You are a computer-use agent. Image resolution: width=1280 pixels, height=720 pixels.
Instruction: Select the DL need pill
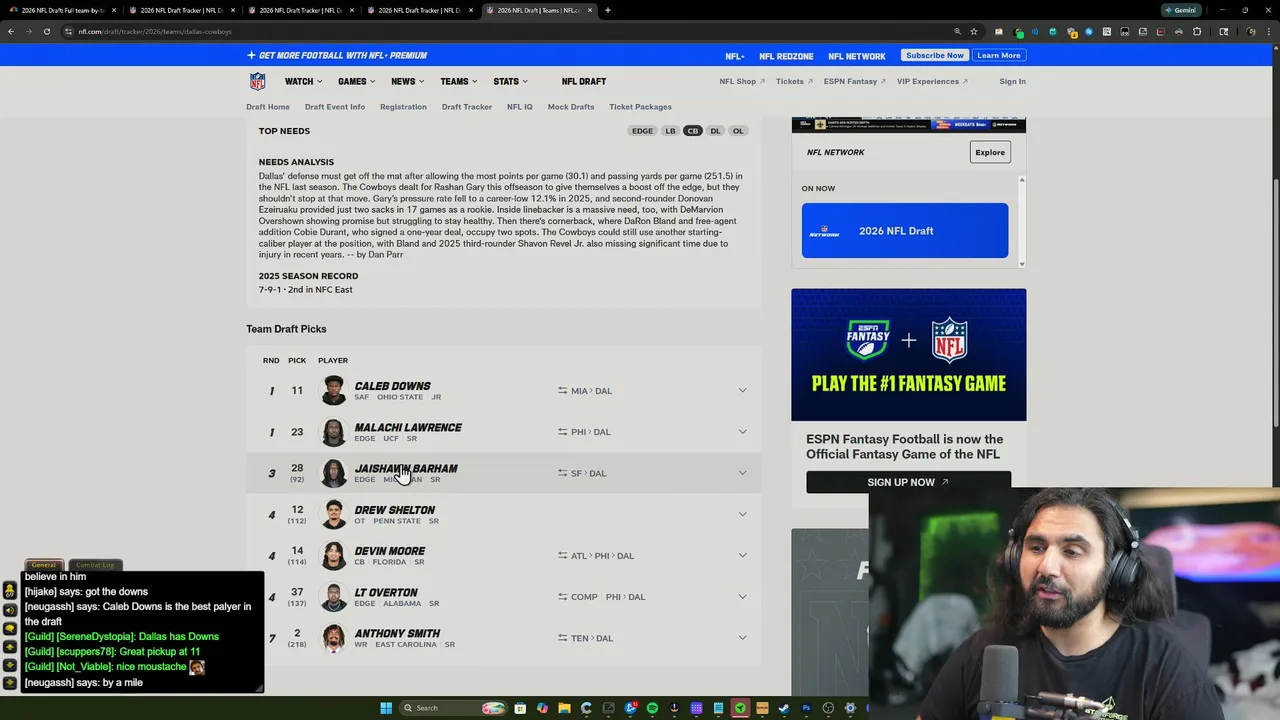click(x=716, y=131)
